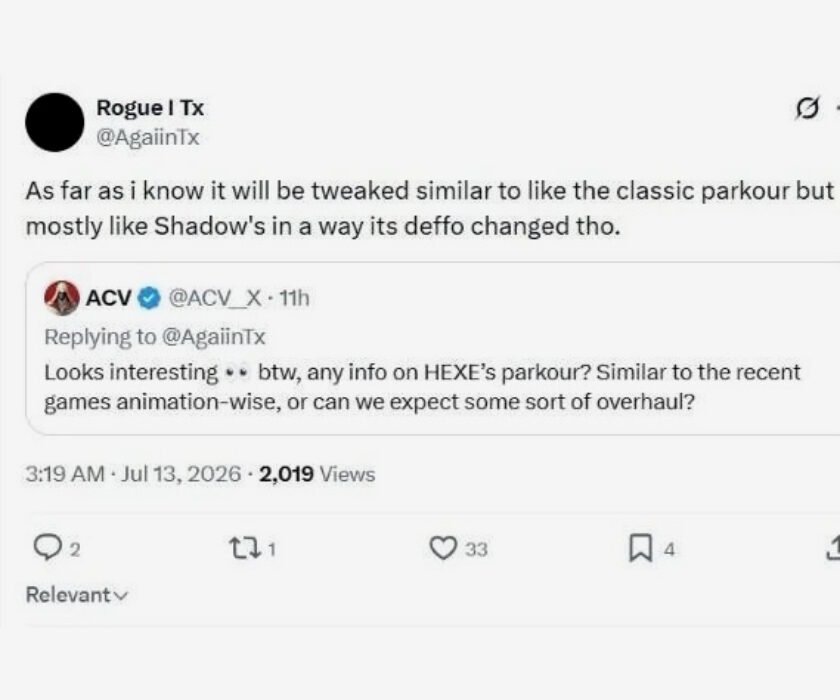Open the @ACV_X handle link

tap(215, 298)
